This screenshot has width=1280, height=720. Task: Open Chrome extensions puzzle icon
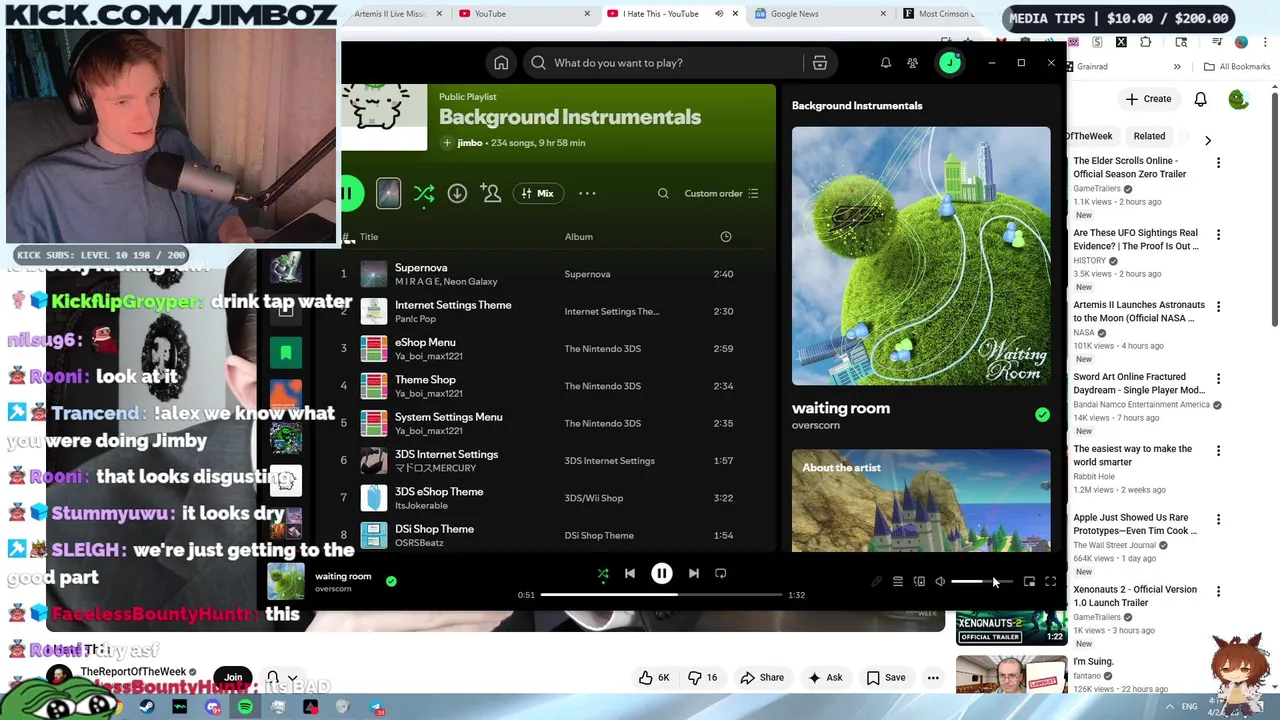pos(1145,42)
